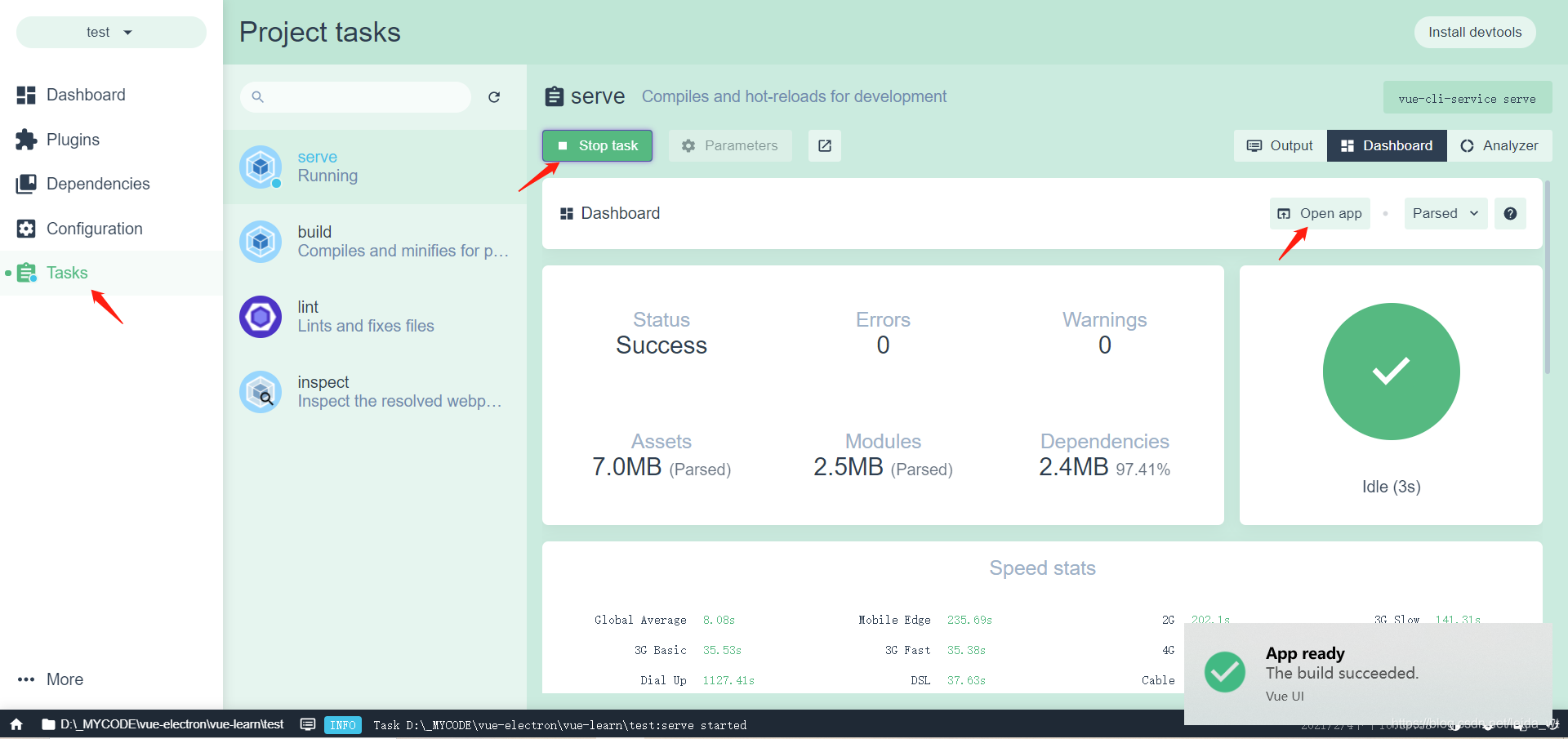Viewport: 1568px width, 739px height.
Task: Open task Parameters
Action: 730,145
